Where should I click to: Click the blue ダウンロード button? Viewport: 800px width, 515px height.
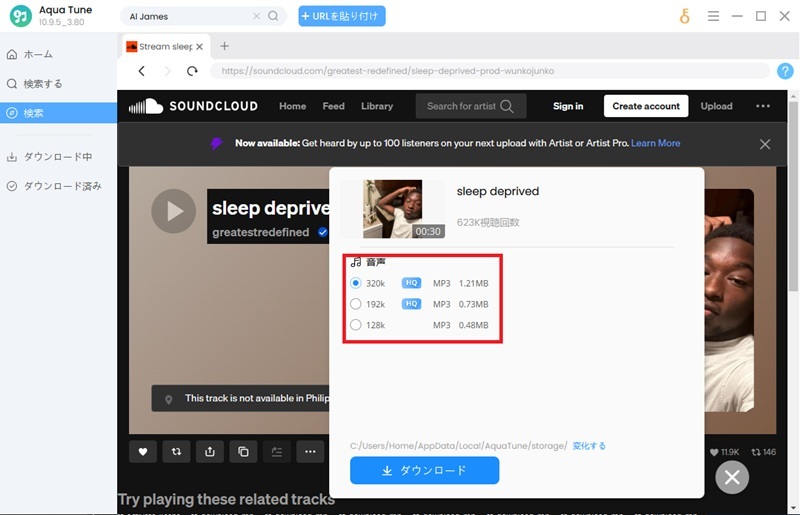pos(424,470)
